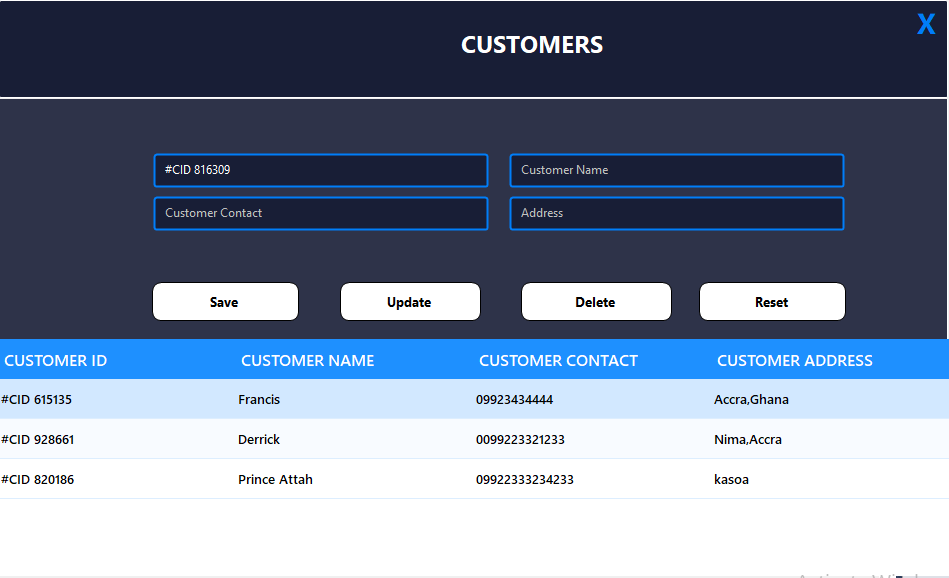The height and width of the screenshot is (578, 949).
Task: Click the CUSTOMER ADDRESS column header
Action: (x=794, y=360)
